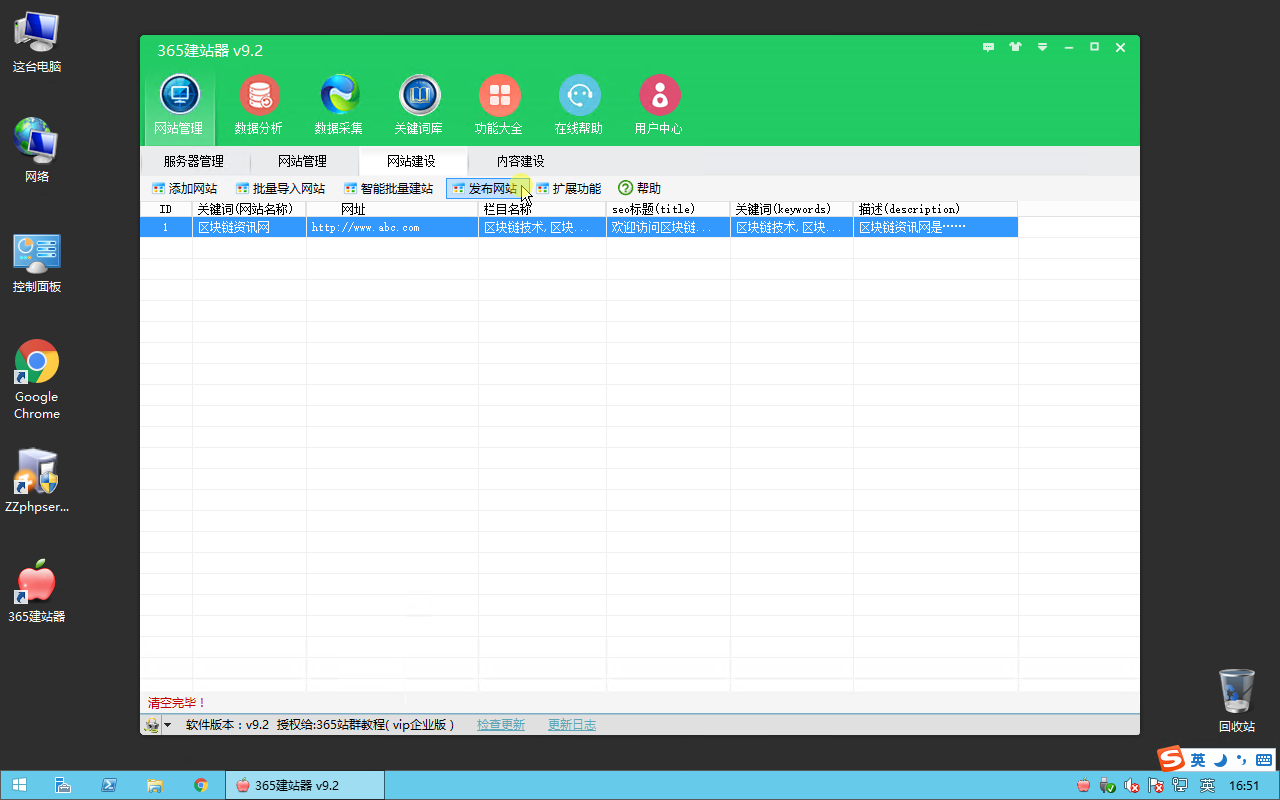
Task: Open the 网络 desktop icon
Action: tap(37, 151)
